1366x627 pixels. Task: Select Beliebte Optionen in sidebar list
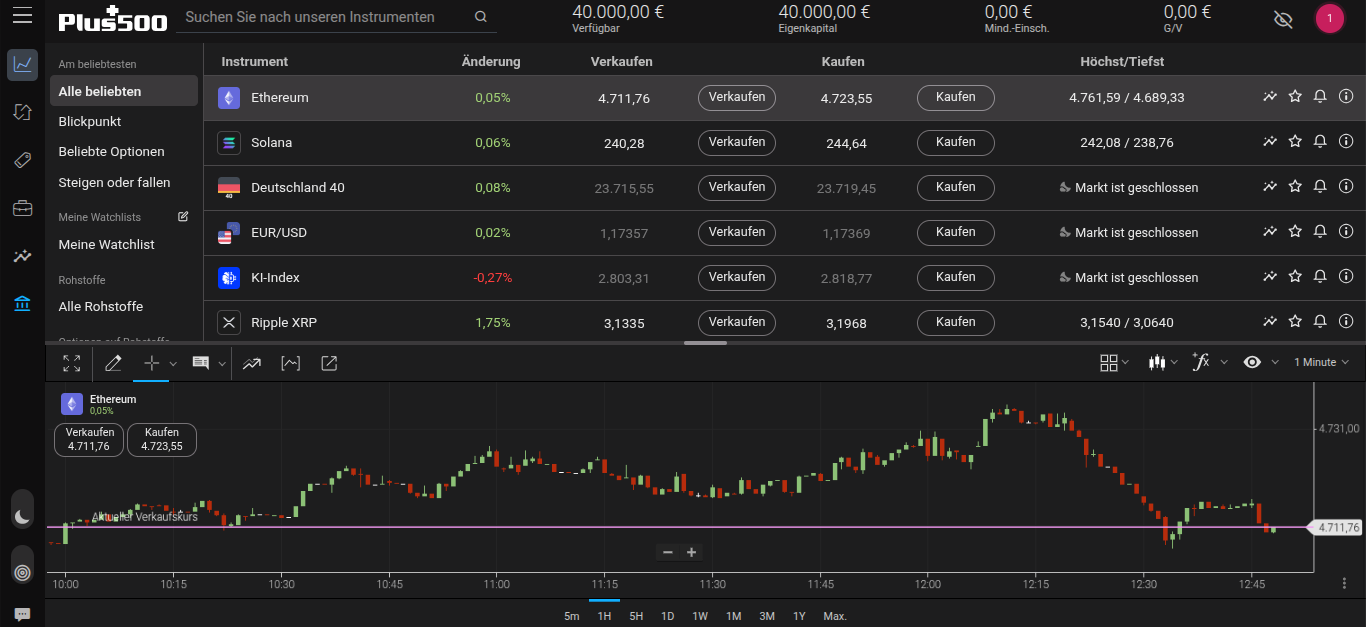coord(112,152)
